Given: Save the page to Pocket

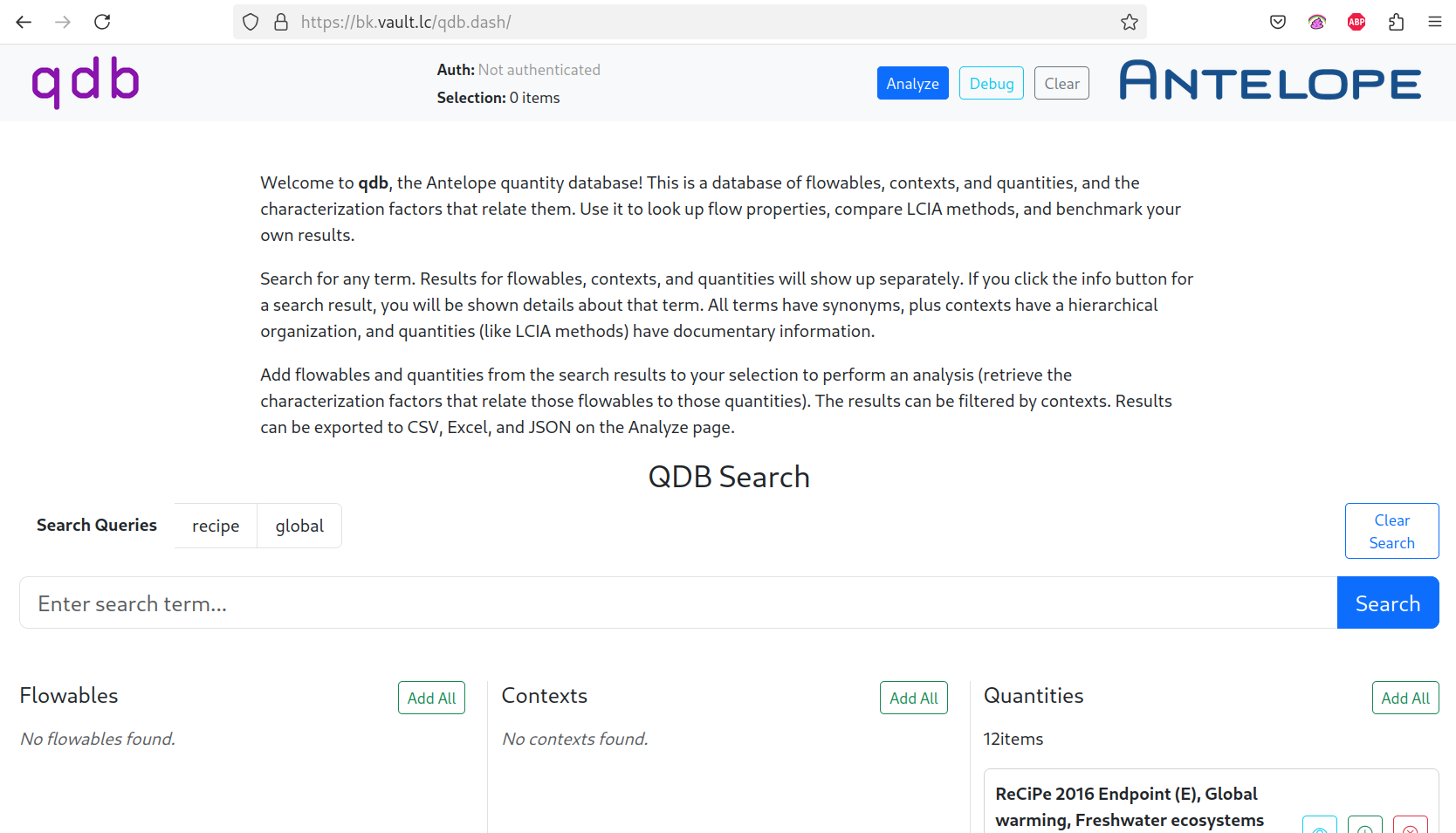Looking at the screenshot, I should [1277, 22].
